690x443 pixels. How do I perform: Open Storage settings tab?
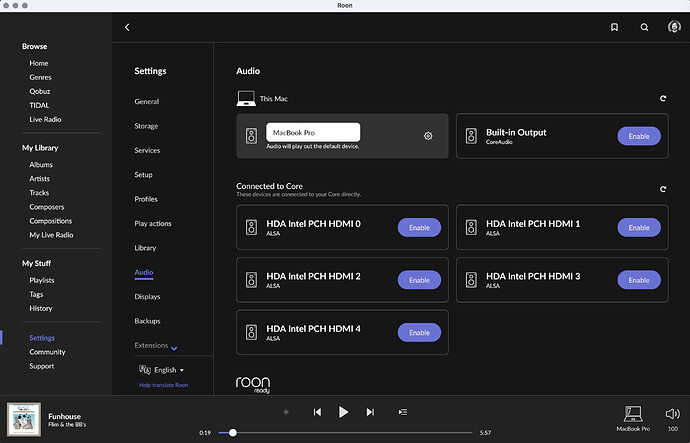(146, 126)
